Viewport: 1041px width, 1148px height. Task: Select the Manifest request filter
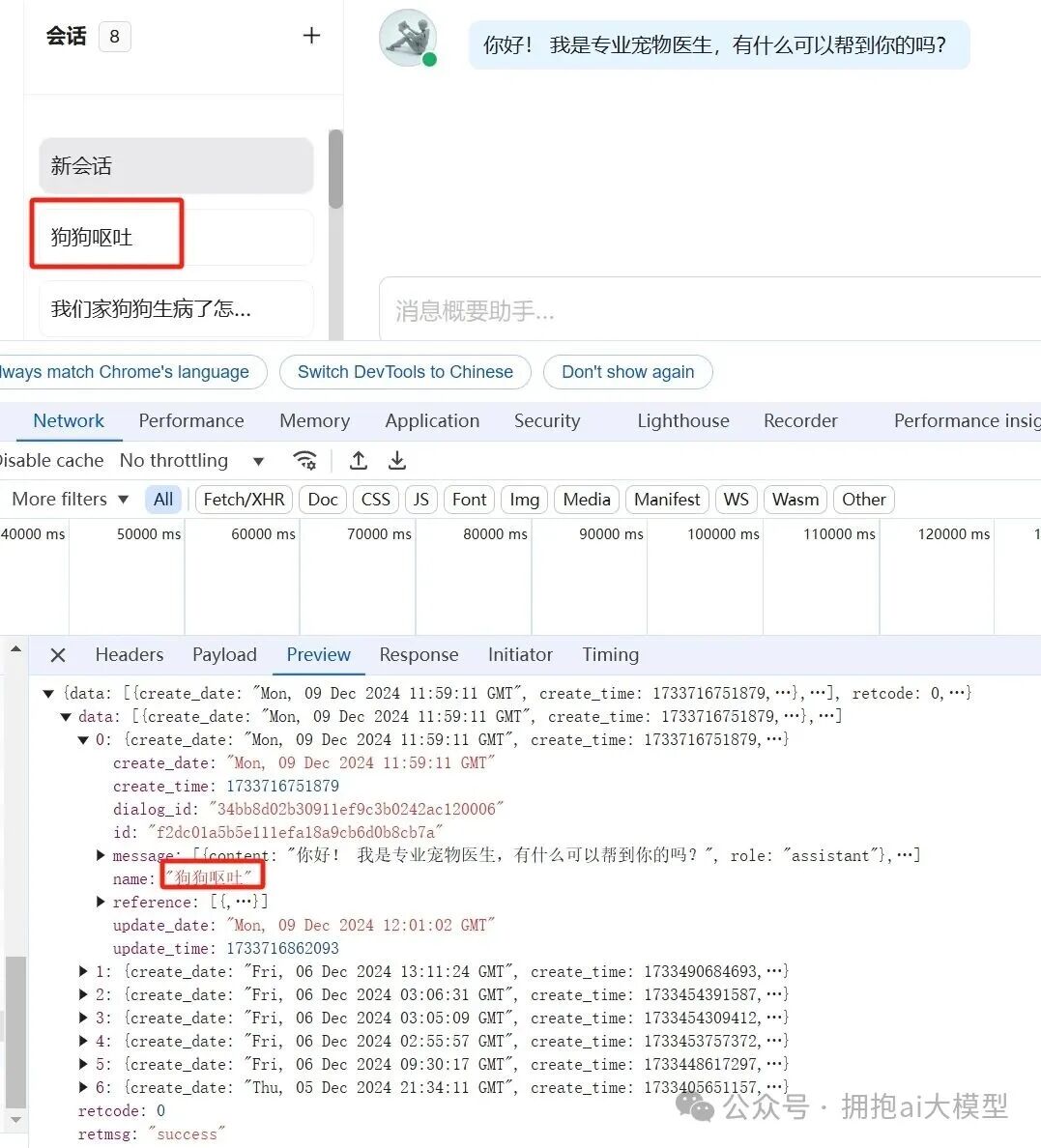click(666, 500)
